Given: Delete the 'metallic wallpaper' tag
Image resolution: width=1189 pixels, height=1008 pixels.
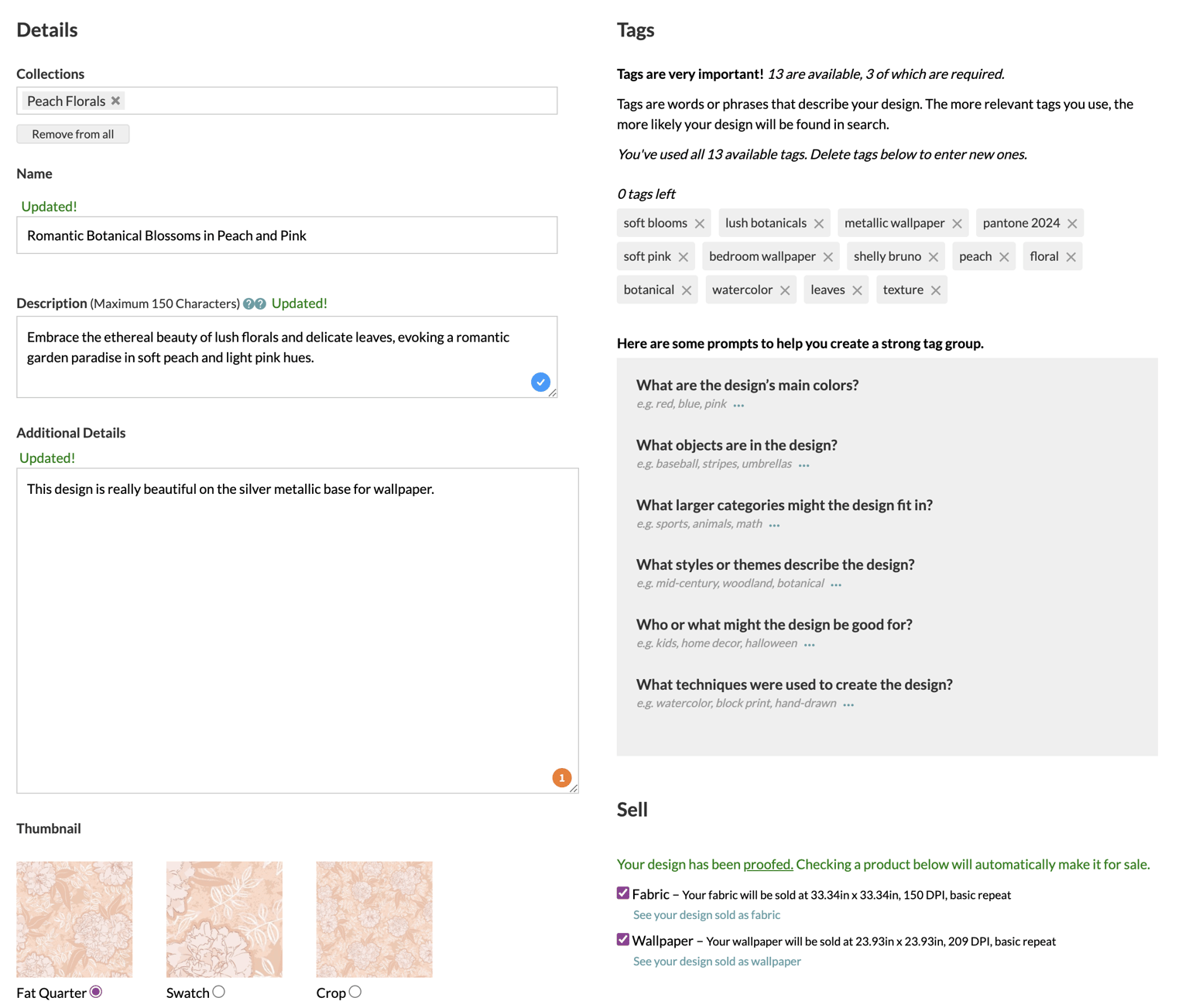Looking at the screenshot, I should point(958,224).
